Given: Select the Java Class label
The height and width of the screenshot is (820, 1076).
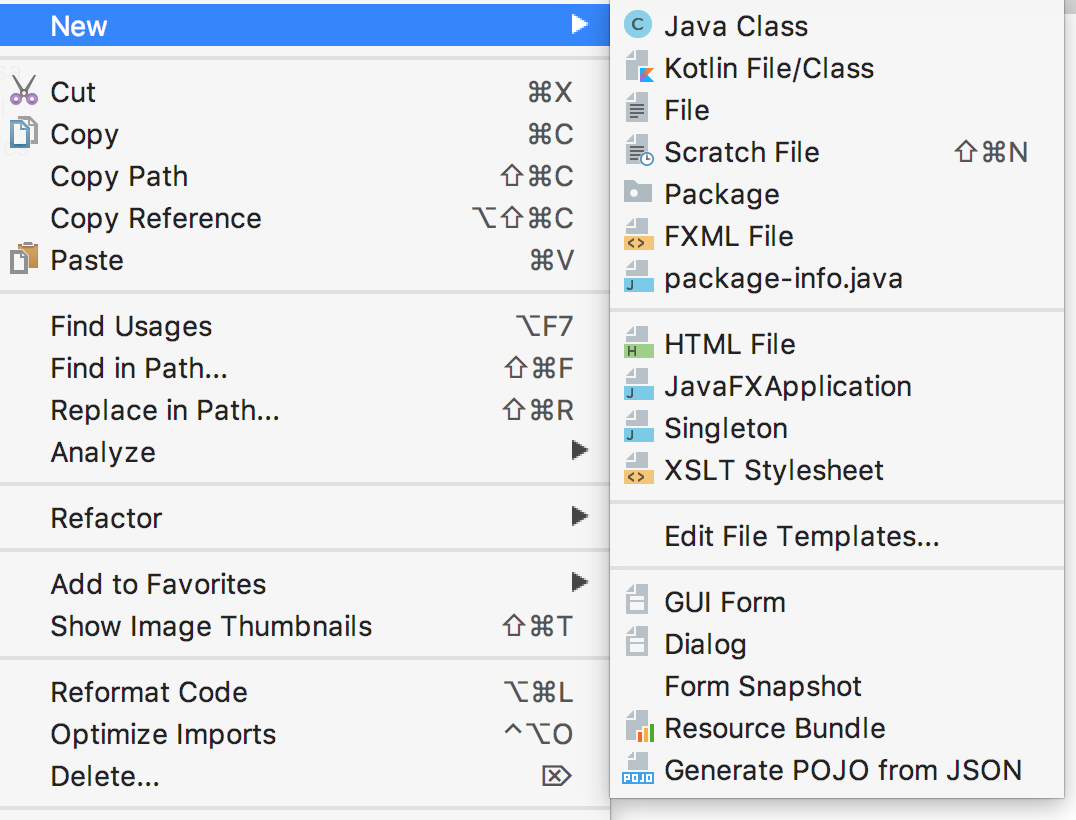Looking at the screenshot, I should tap(736, 26).
